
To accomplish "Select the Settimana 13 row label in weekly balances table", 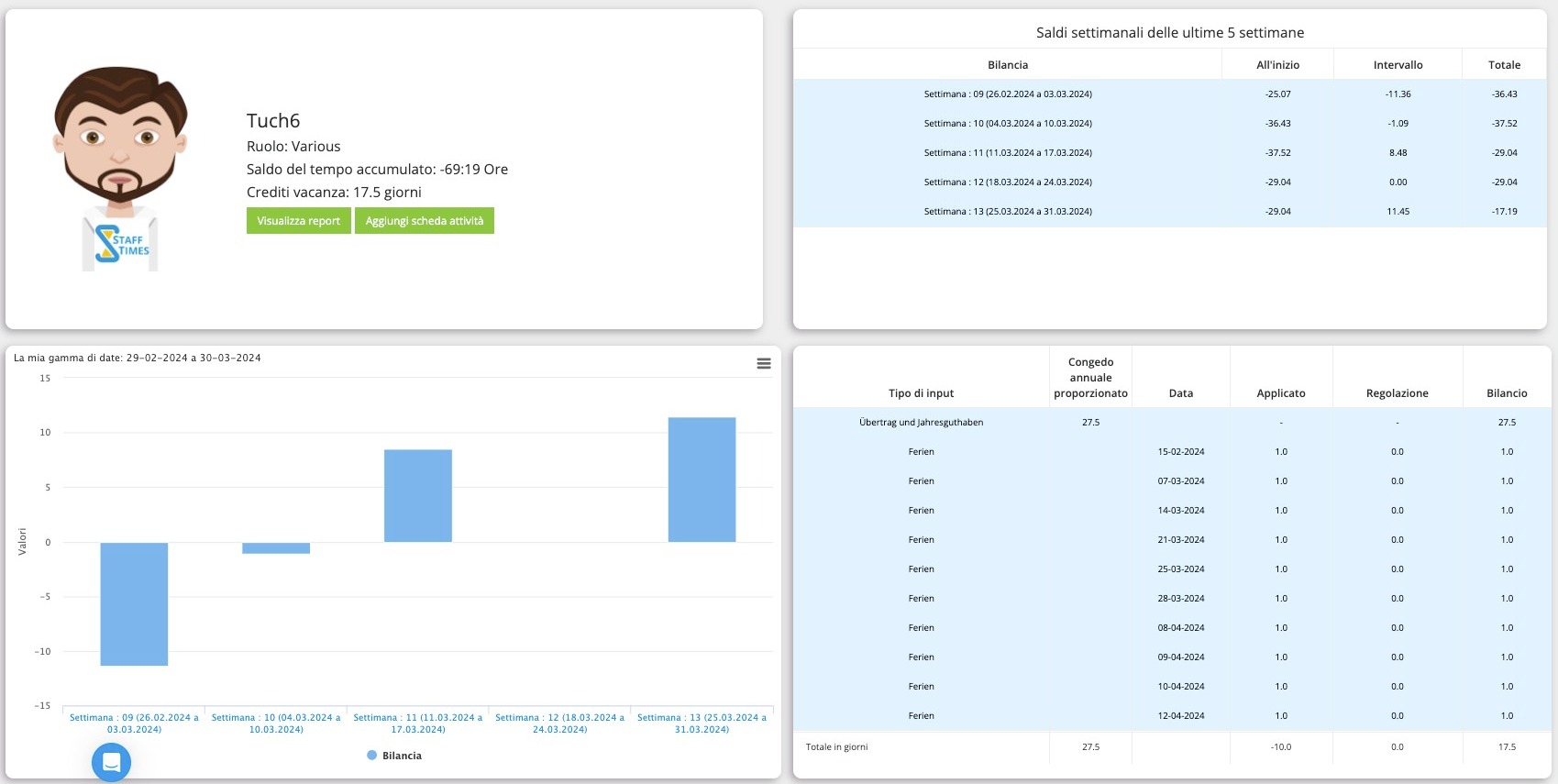I will click(1008, 212).
